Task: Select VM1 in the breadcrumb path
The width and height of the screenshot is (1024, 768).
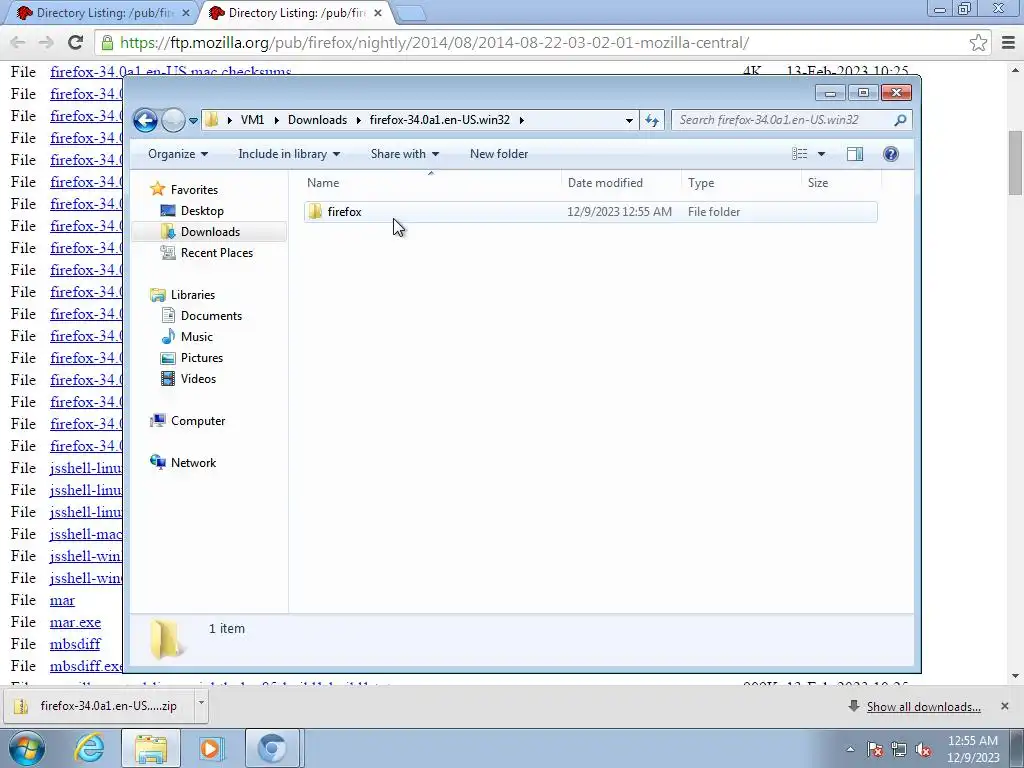Action: [252, 120]
